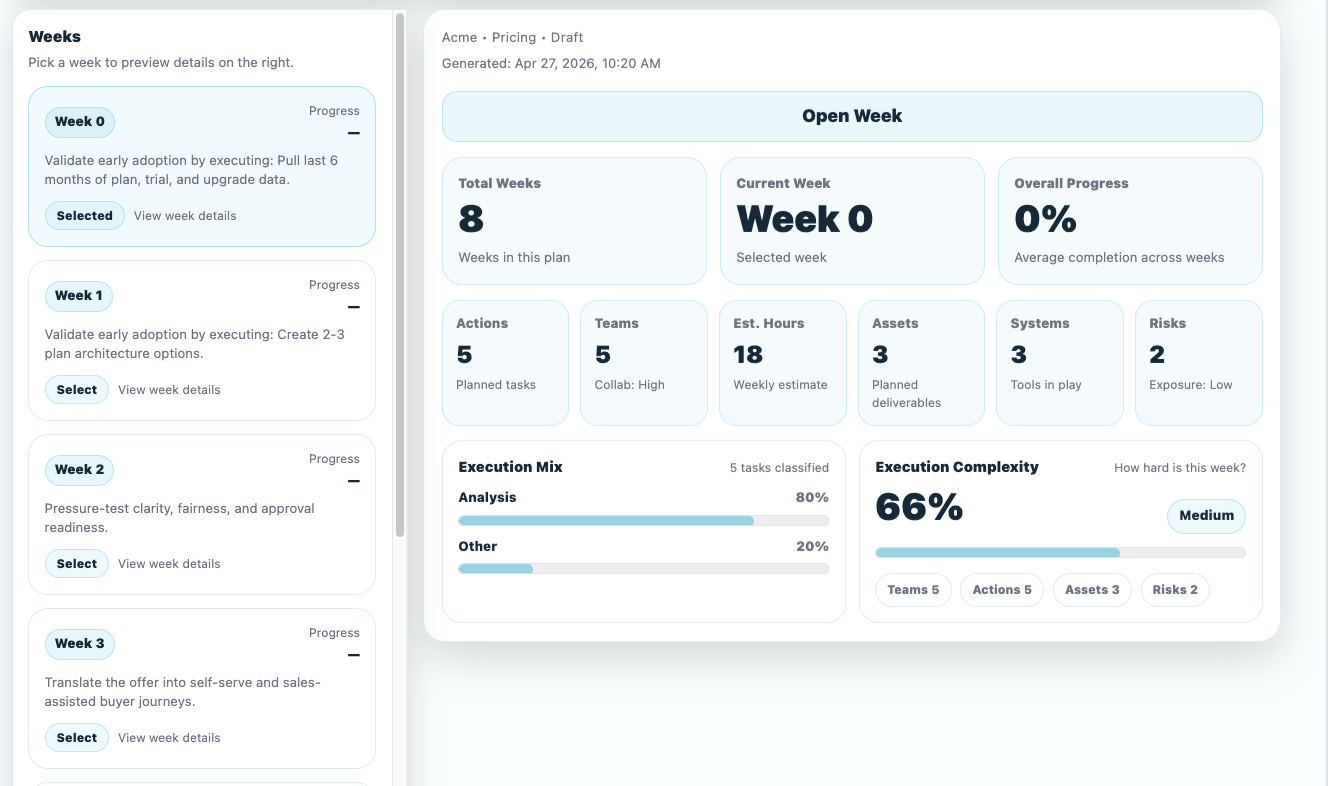Viewport: 1328px width, 786px height.
Task: Click the Open Week button
Action: coord(852,116)
